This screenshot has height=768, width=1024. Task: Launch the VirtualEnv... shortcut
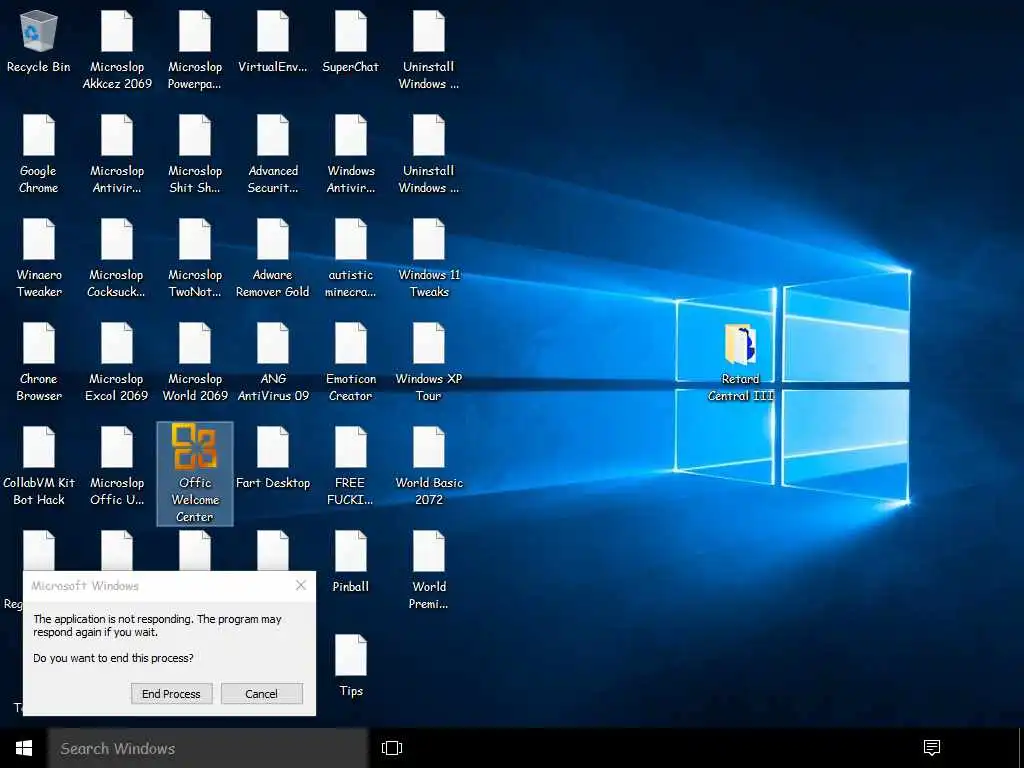[x=272, y=42]
